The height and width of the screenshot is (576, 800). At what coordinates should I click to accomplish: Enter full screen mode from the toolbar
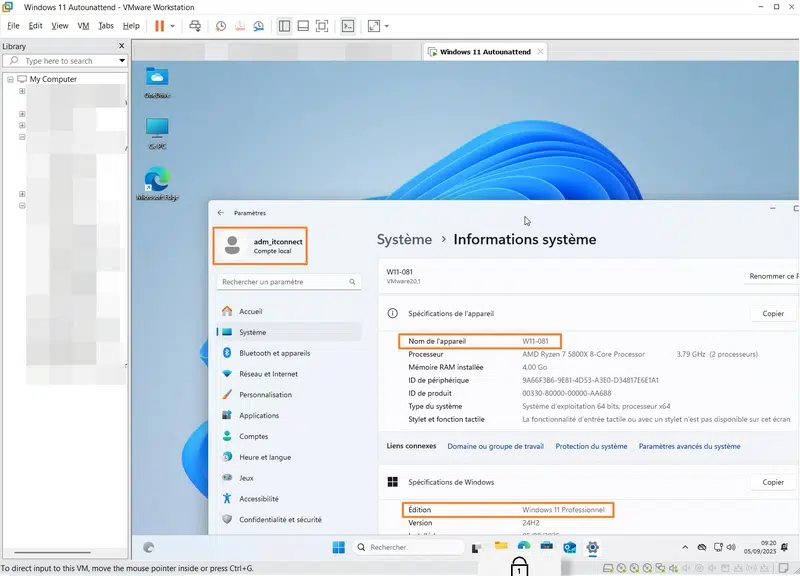[322, 26]
